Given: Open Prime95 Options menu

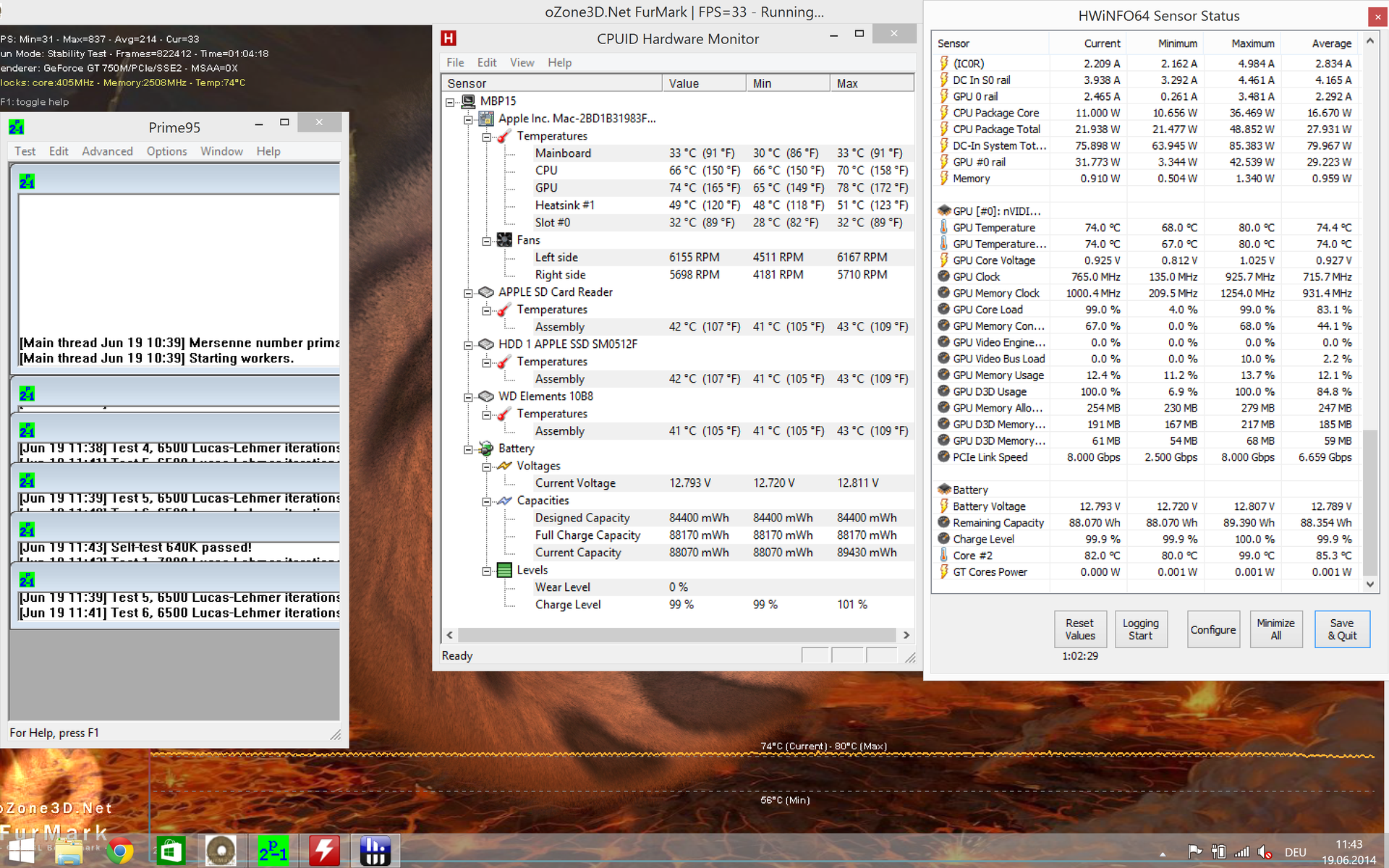Looking at the screenshot, I should [x=166, y=151].
